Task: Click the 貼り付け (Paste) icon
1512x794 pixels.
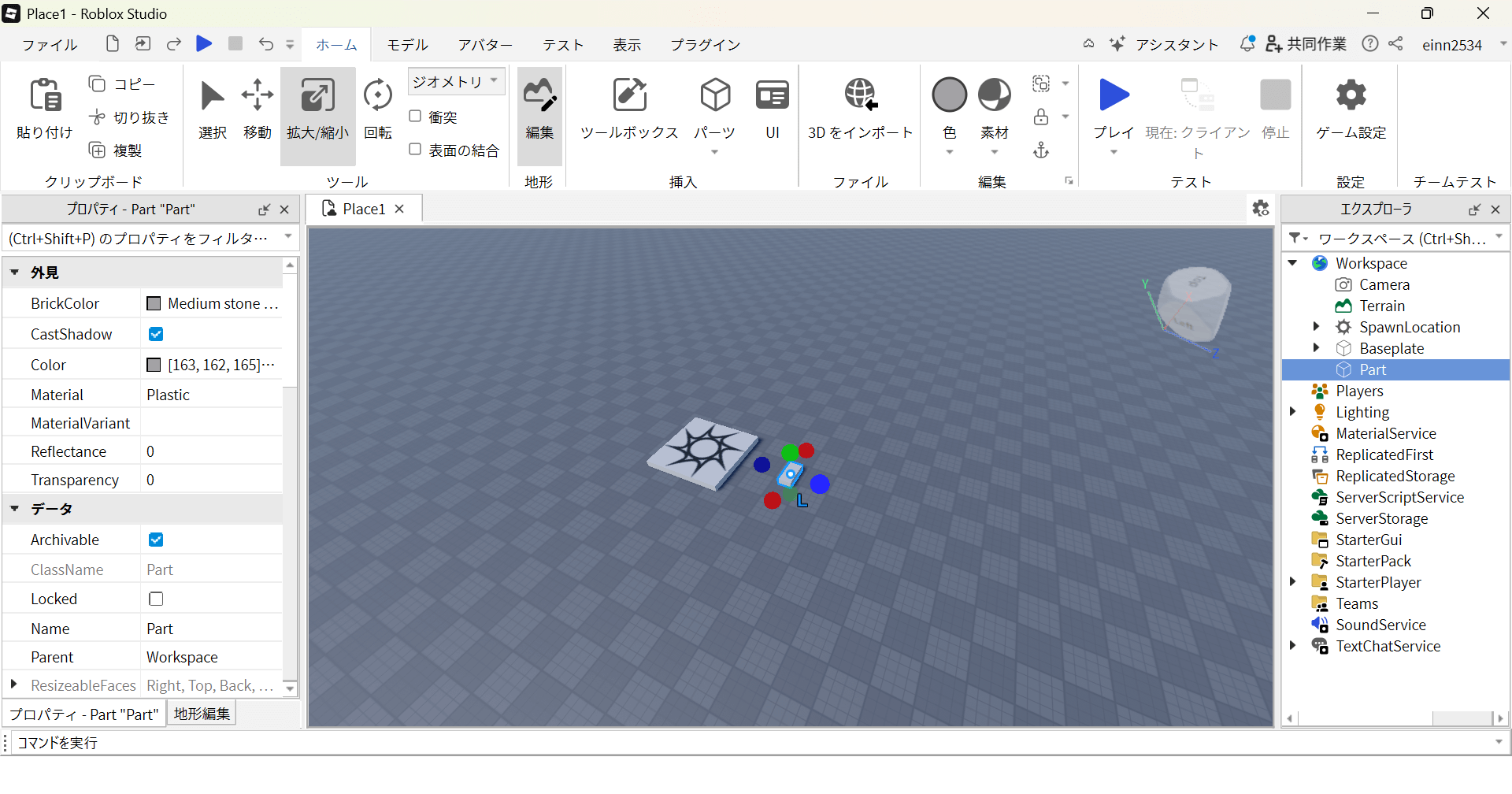Action: 45,95
